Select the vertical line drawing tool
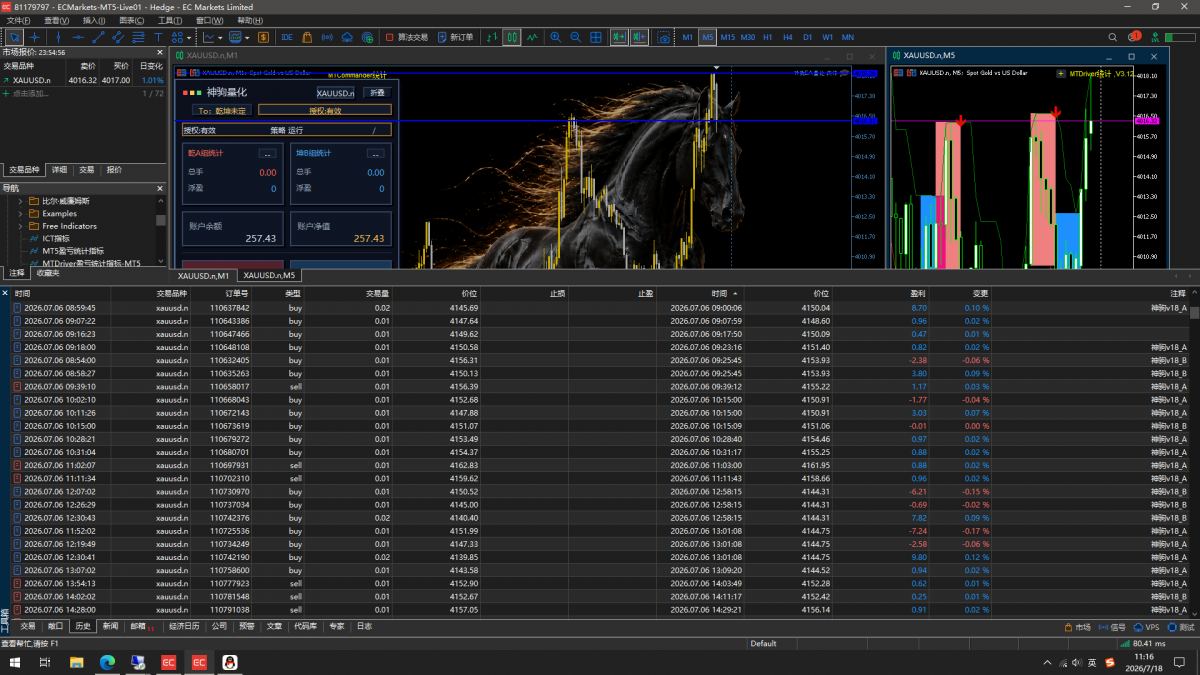Viewport: 1200px width, 675px height. point(57,37)
